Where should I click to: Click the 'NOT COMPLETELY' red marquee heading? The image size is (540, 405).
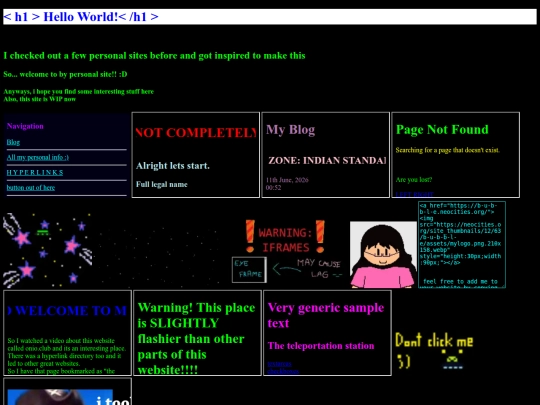[x=196, y=133]
